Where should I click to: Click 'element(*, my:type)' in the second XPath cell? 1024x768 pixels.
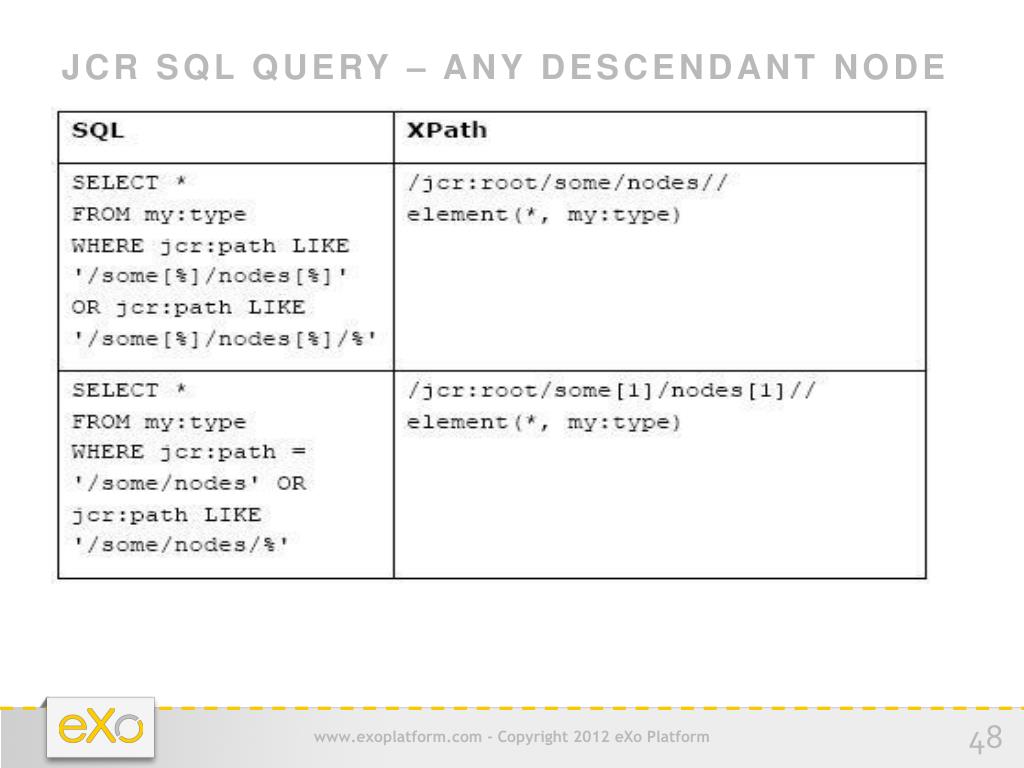543,423
